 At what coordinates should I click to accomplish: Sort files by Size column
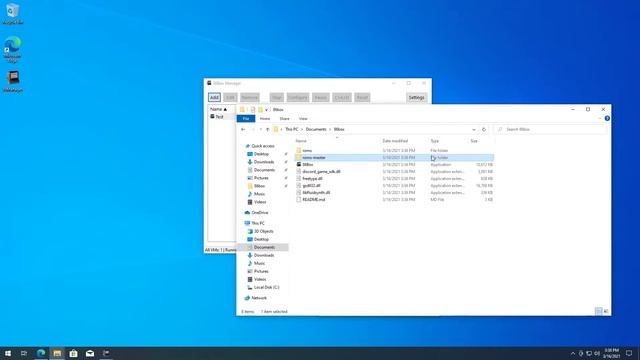[x=474, y=141]
